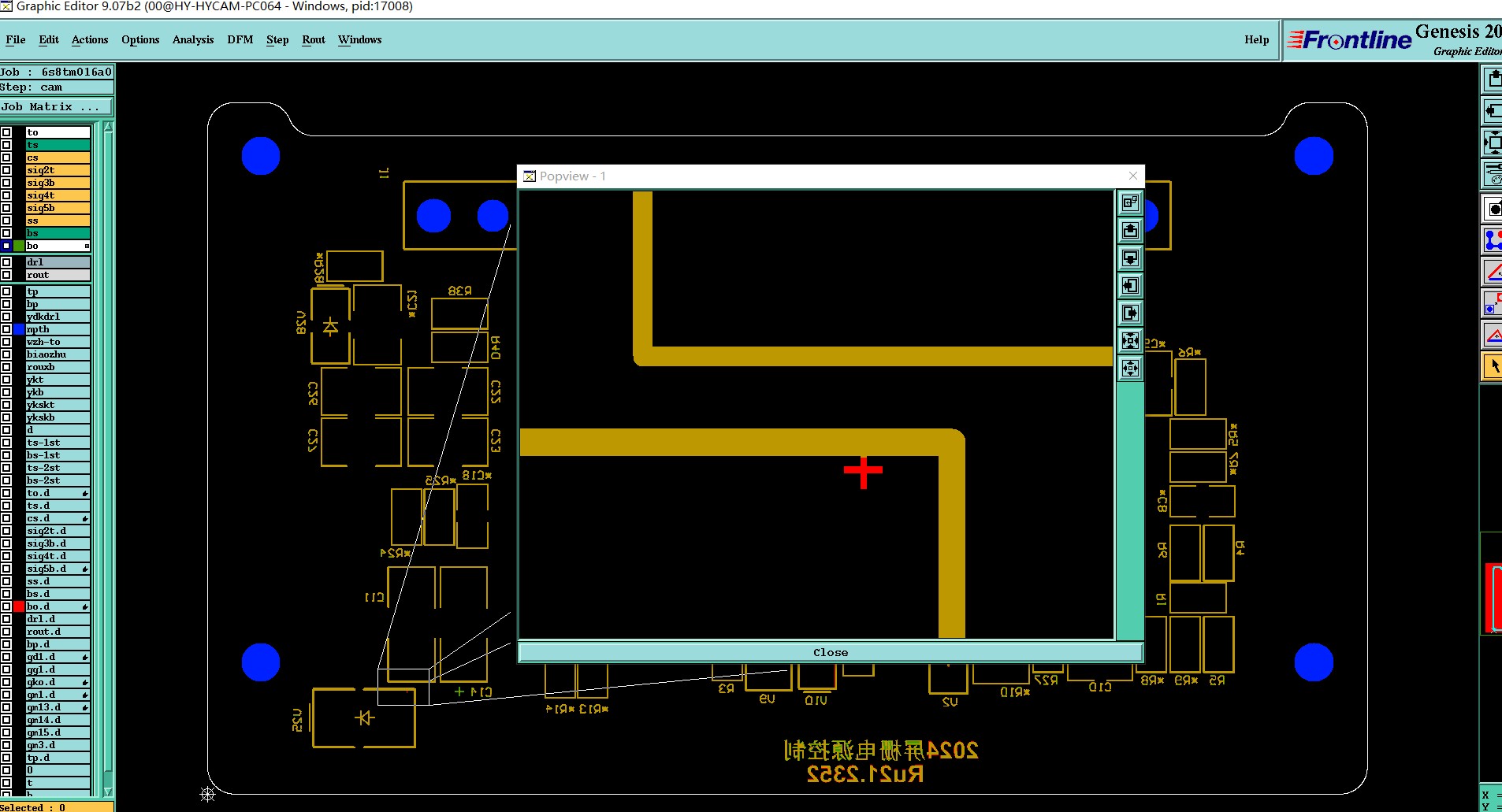
Task: Open the drawing tools palette icon
Action: click(1493, 173)
